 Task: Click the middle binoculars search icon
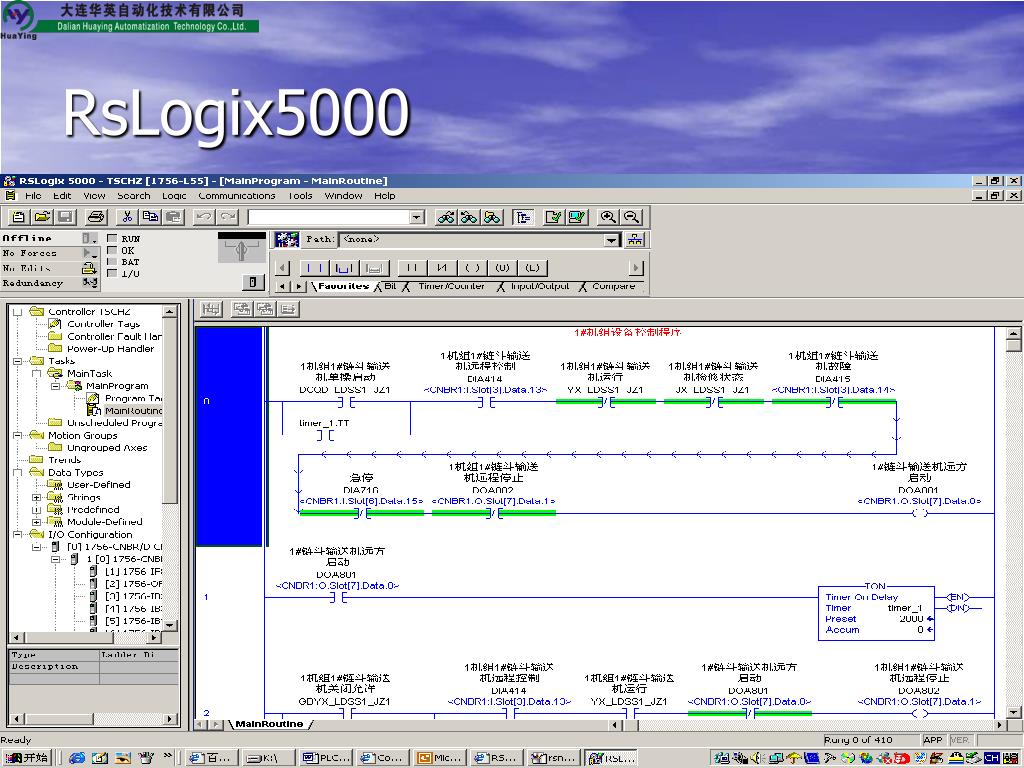coord(469,217)
